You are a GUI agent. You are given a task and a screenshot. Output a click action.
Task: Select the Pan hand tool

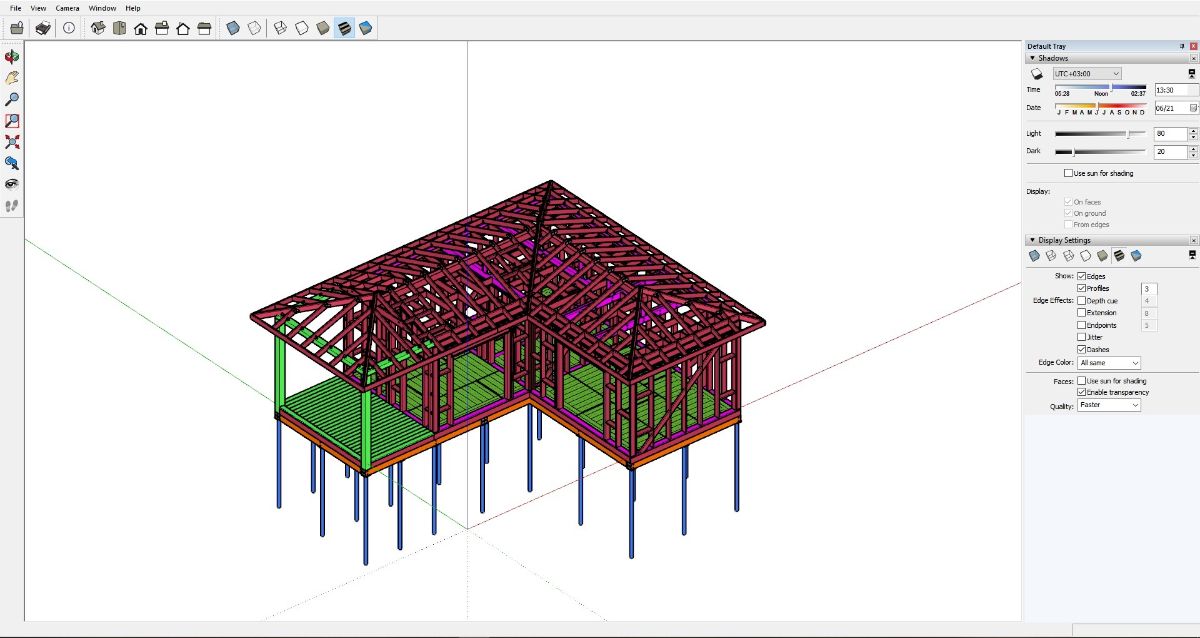click(12, 78)
